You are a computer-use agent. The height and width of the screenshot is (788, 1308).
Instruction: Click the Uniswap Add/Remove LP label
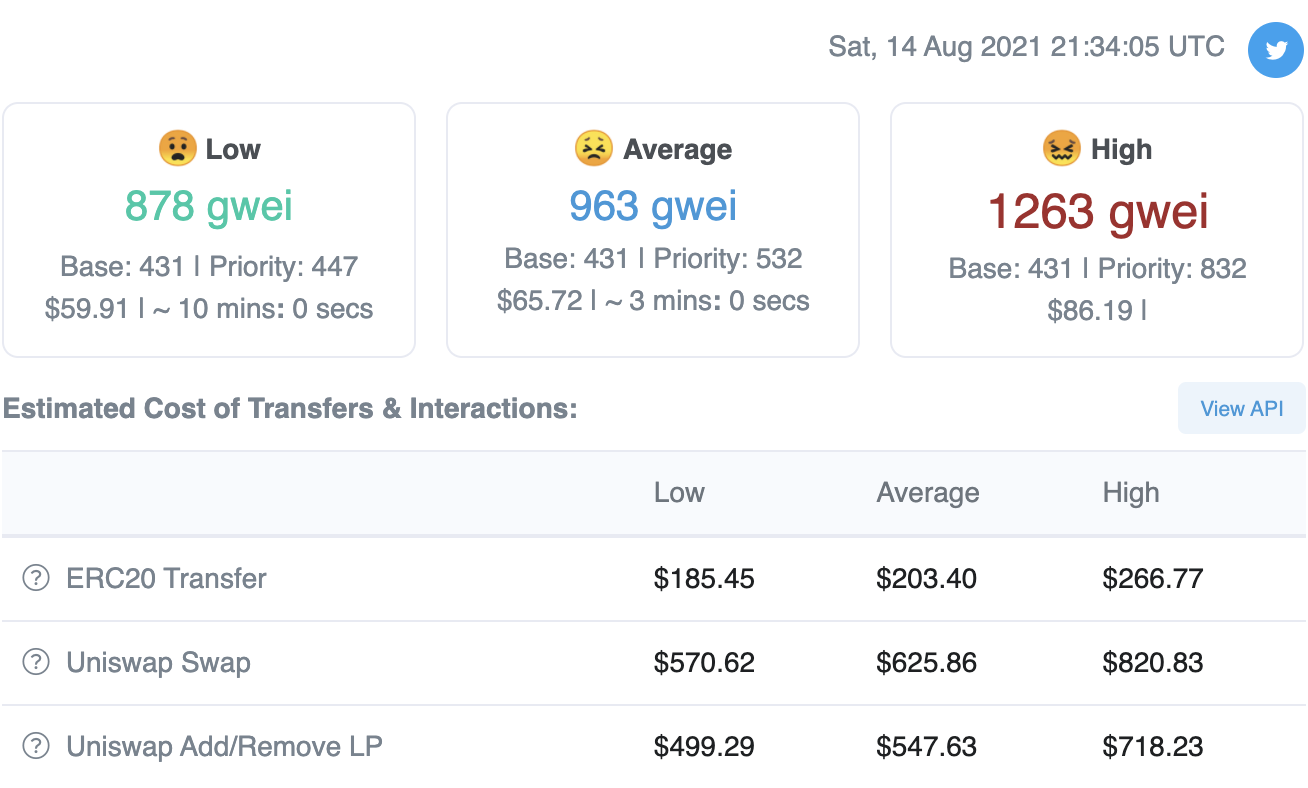(224, 746)
